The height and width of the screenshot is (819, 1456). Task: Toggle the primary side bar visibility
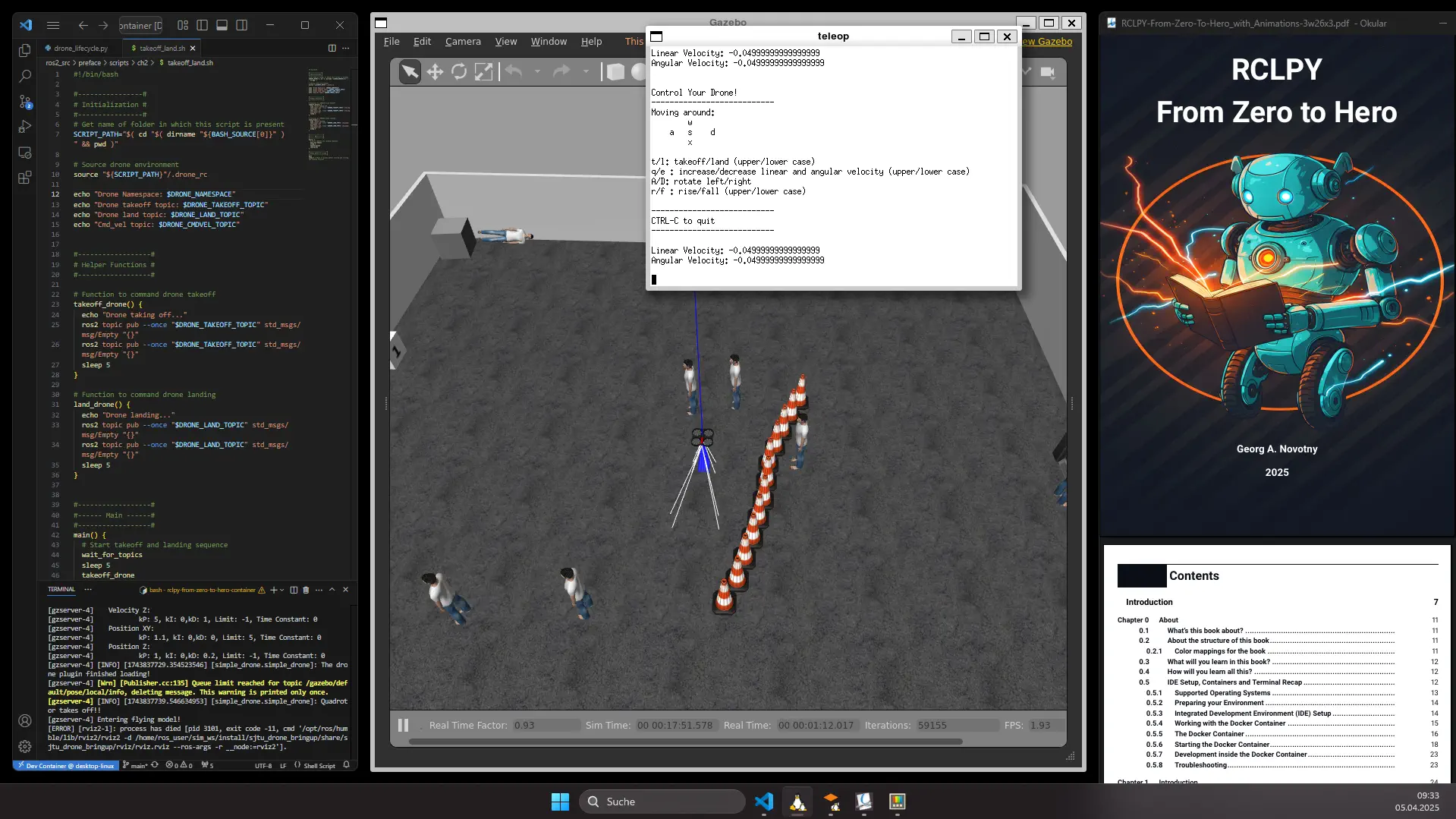[x=202, y=25]
